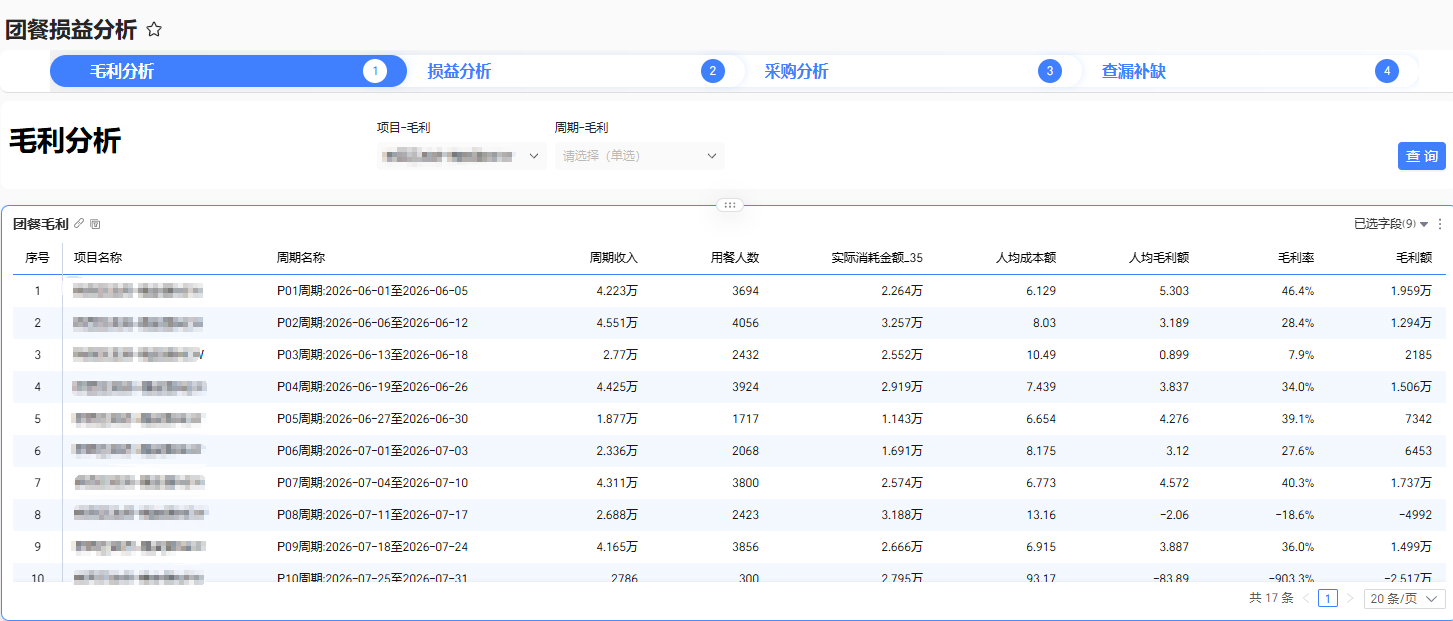Open the 项目-毛利 dropdown
The width and height of the screenshot is (1453, 621).
pyautogui.click(x=461, y=156)
